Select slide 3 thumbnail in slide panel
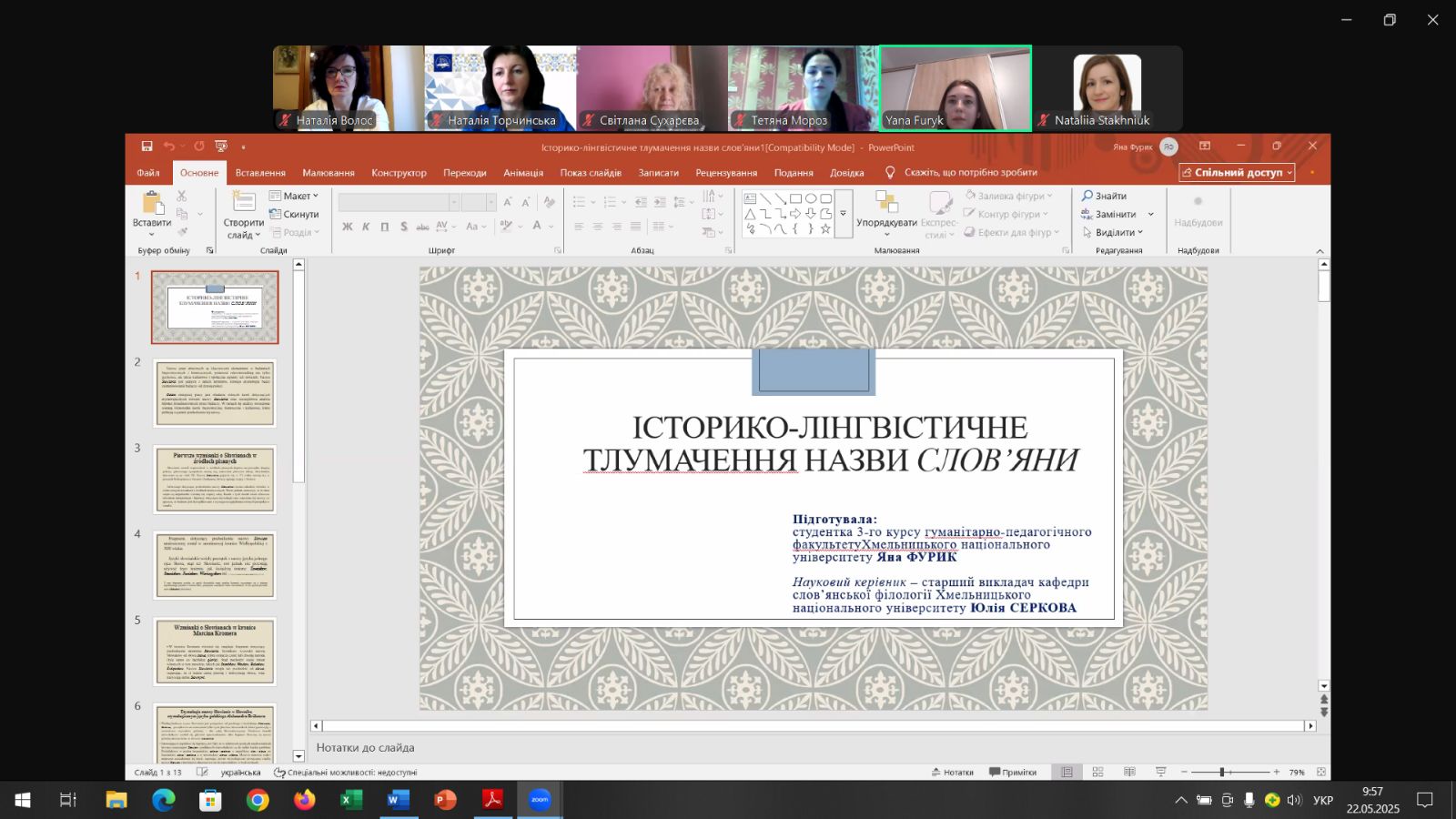This screenshot has height=819, width=1456. pyautogui.click(x=215, y=480)
